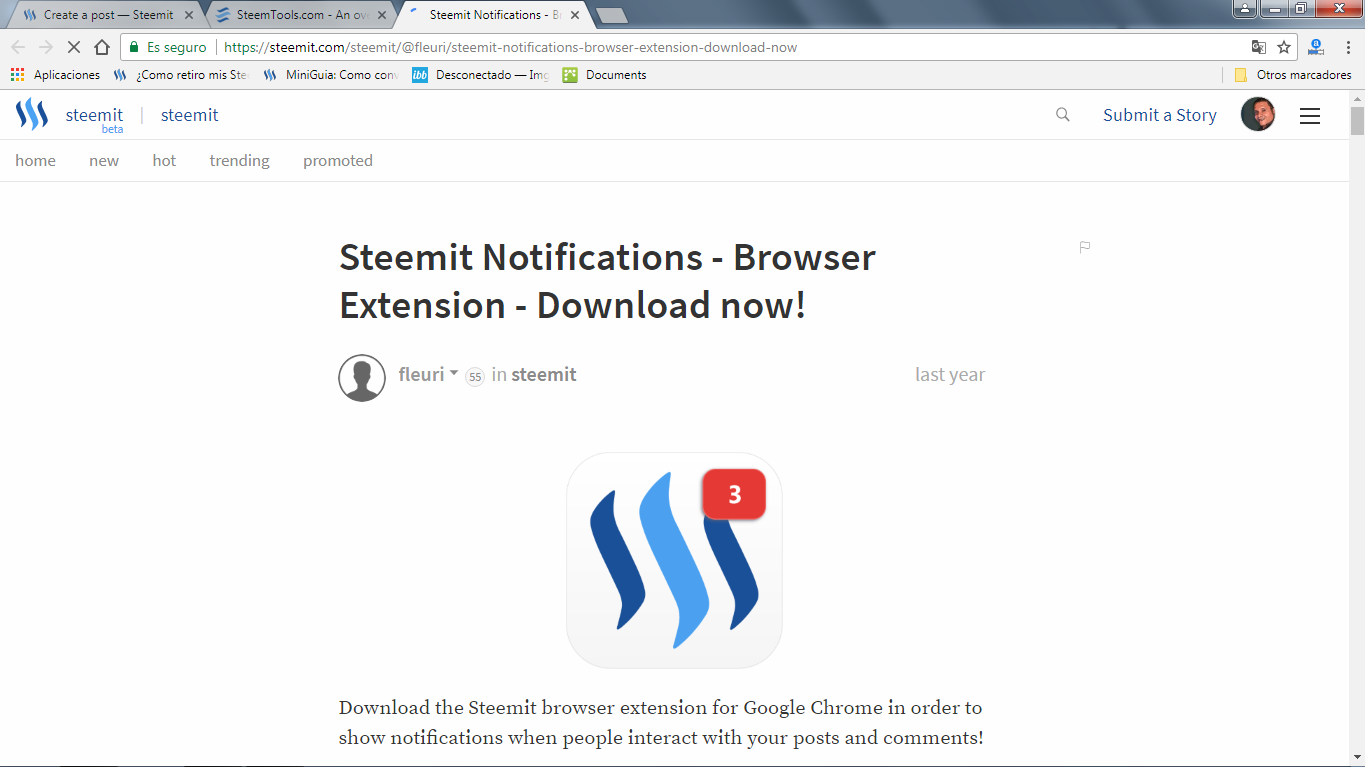Click the blue extension icon beside the address bar
The height and width of the screenshot is (767, 1365).
point(1316,47)
